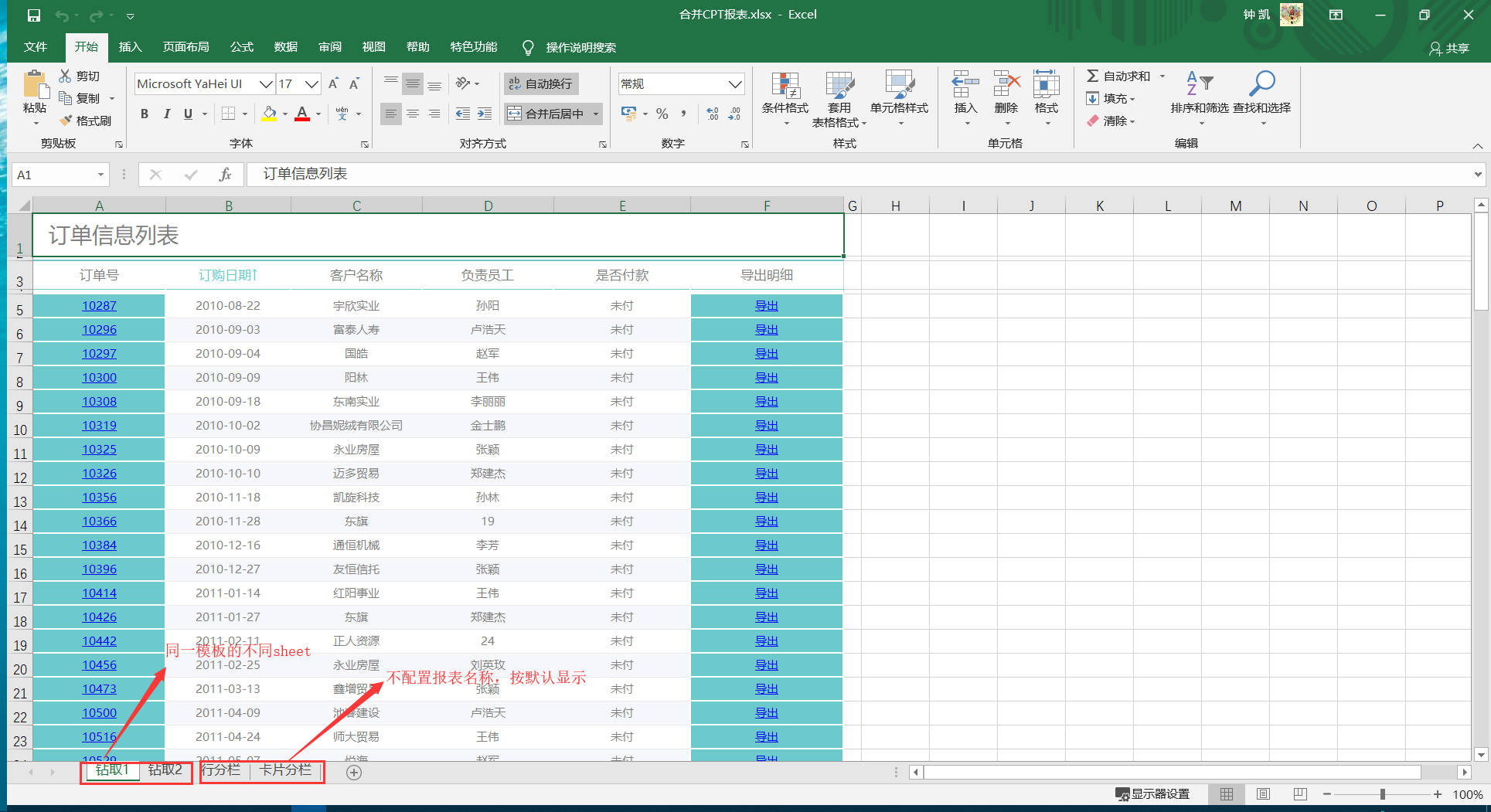Viewport: 1491px width, 812px height.
Task: Click the Insert Function fx icon
Action: coord(225,175)
